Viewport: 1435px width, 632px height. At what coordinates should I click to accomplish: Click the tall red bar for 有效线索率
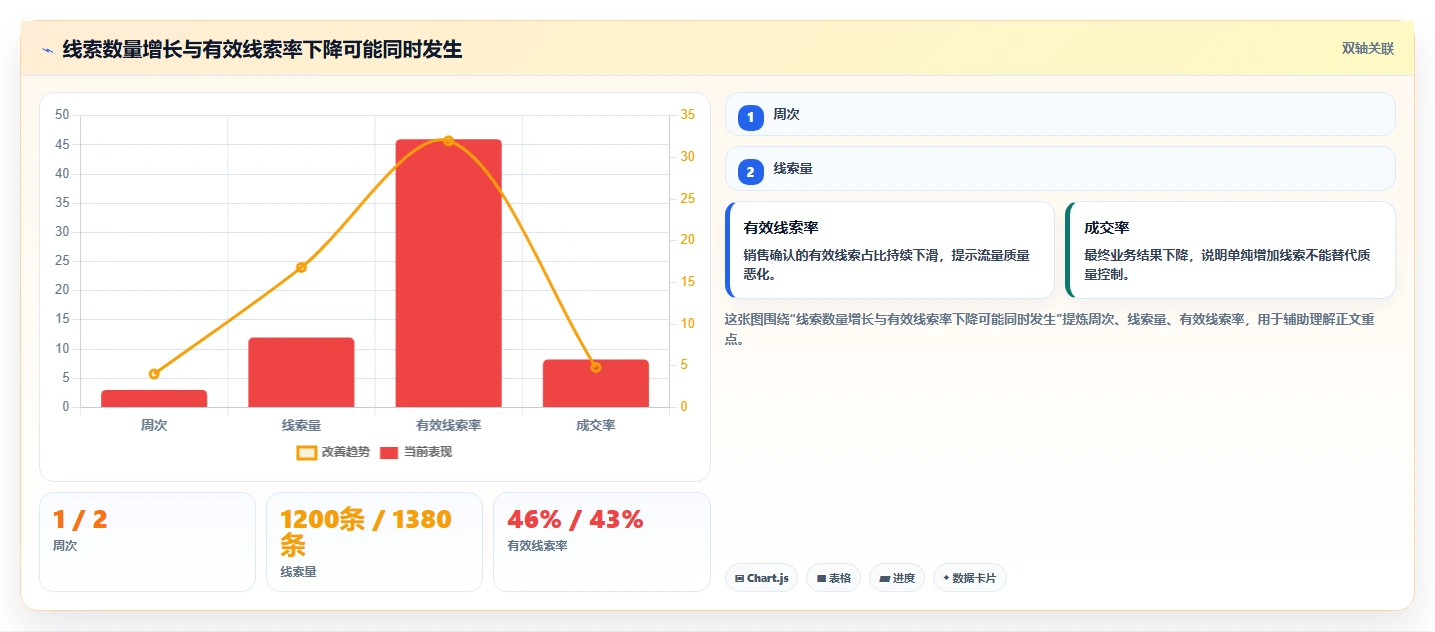(x=448, y=273)
